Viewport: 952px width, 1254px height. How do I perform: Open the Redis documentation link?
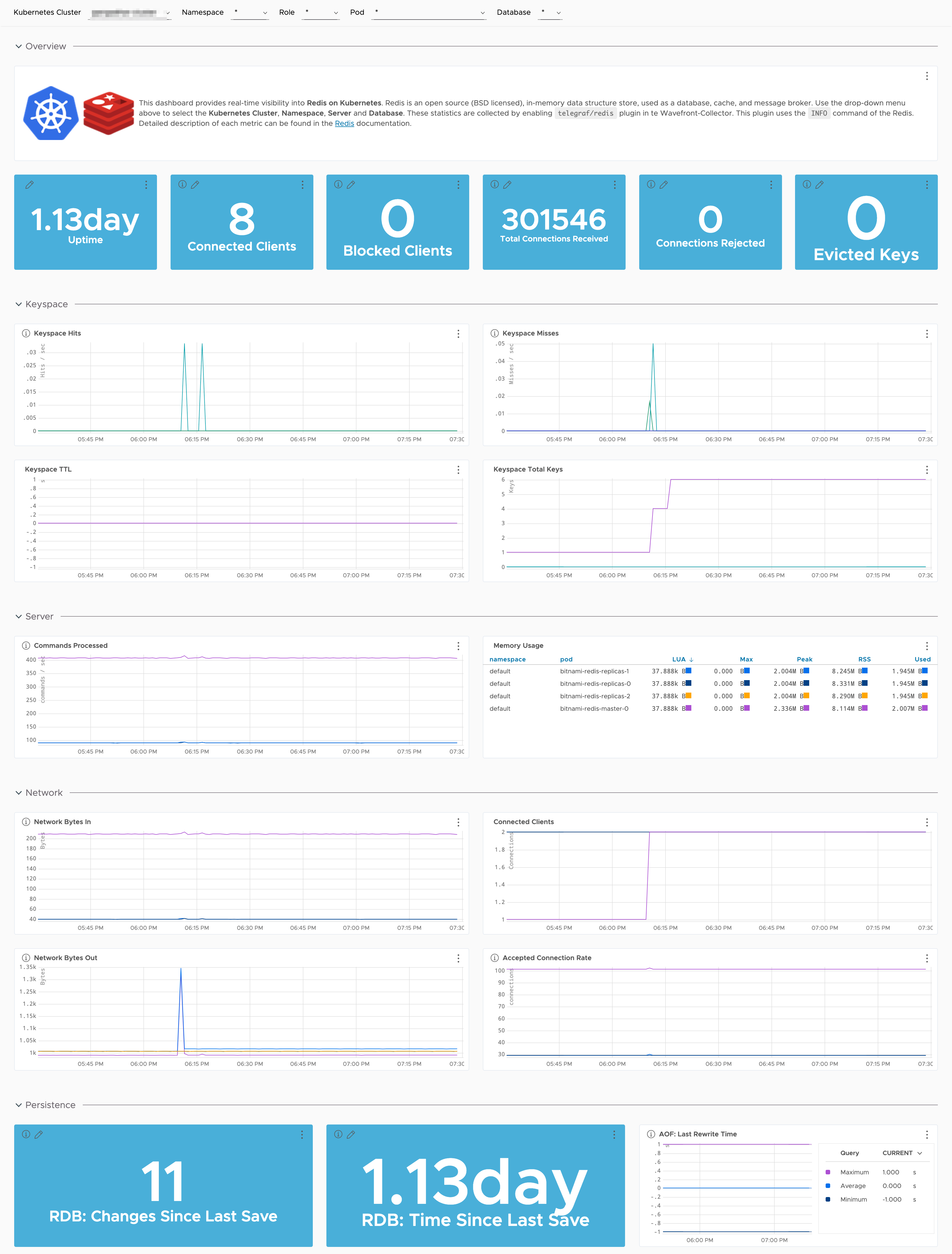coord(345,124)
